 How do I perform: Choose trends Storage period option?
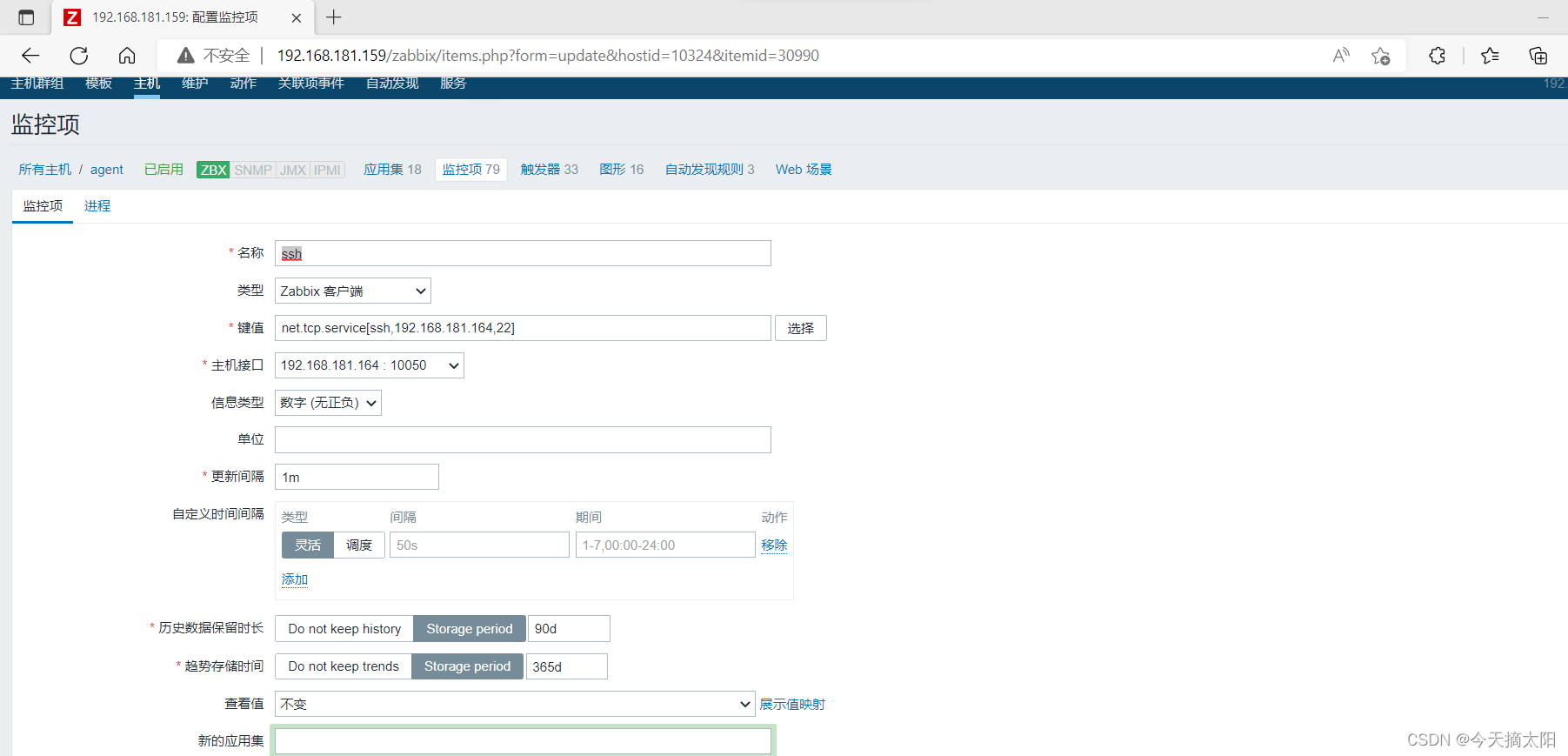point(468,666)
